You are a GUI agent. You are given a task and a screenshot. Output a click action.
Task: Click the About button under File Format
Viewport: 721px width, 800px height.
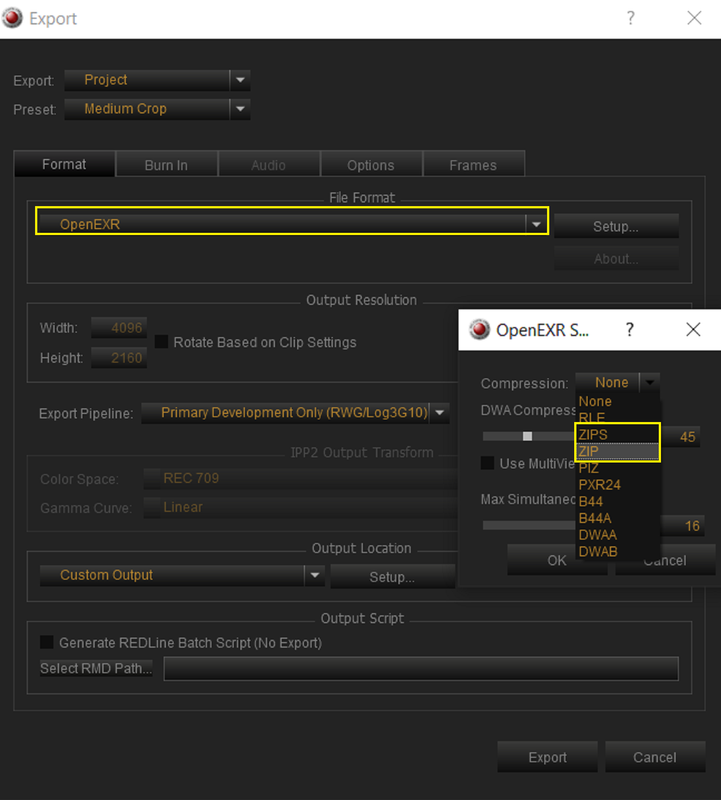tap(616, 259)
